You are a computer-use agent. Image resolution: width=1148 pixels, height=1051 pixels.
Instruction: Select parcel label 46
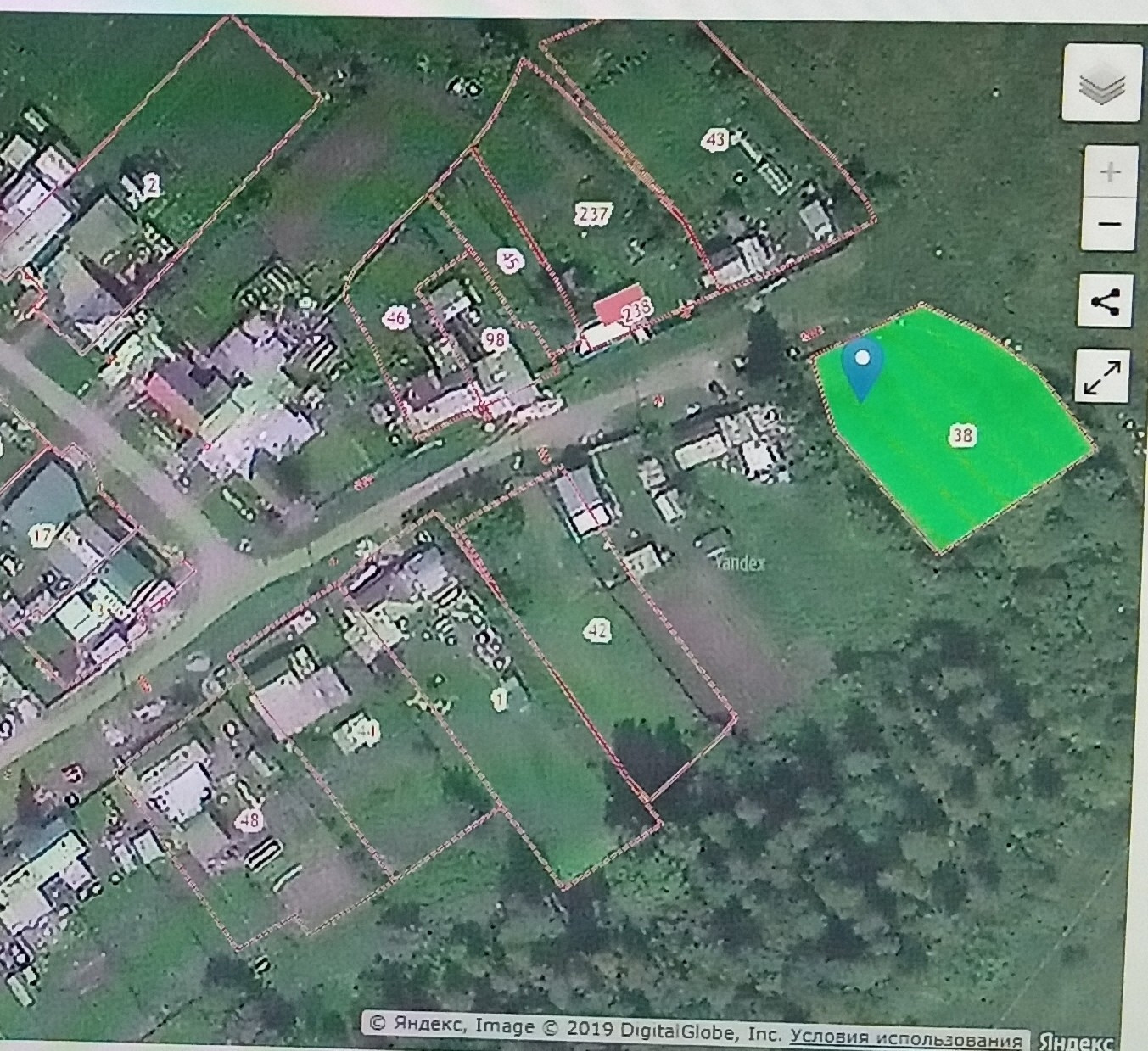click(395, 318)
